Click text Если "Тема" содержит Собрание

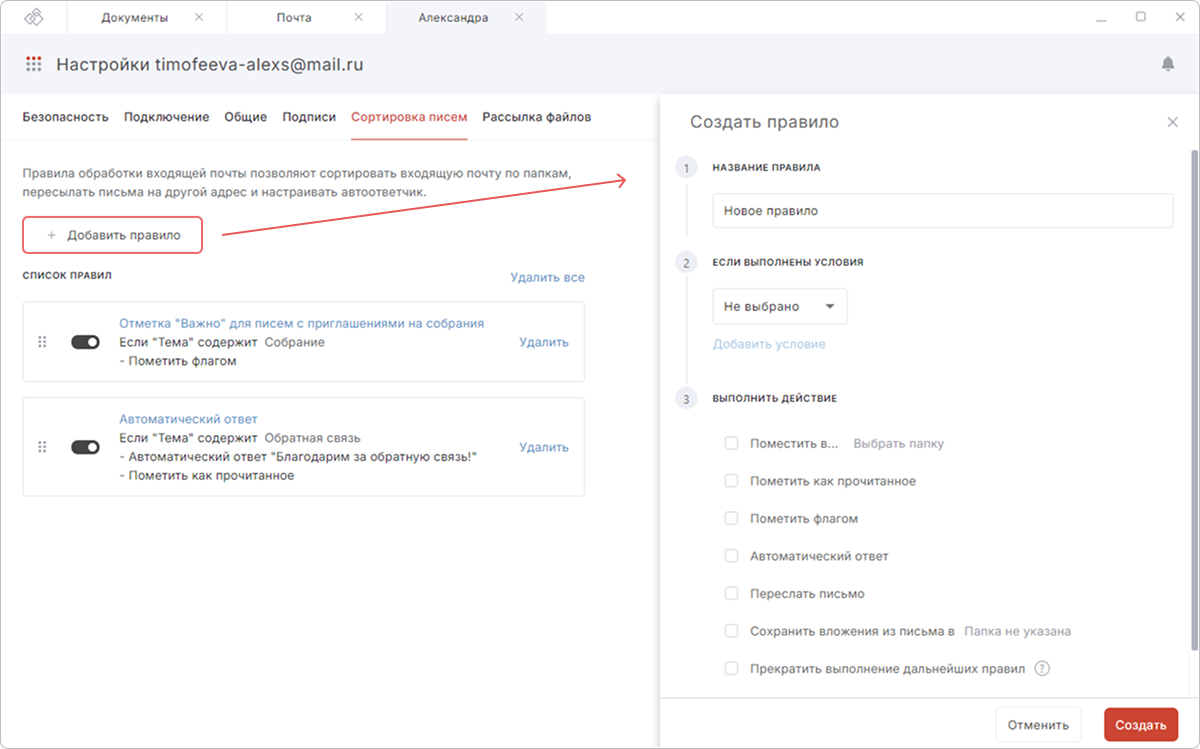pos(222,342)
